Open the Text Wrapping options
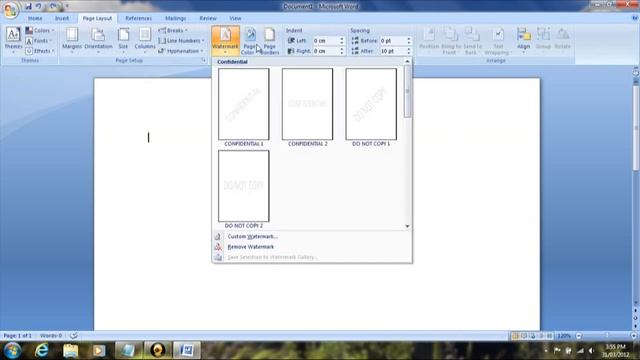640x360 pixels. (498, 40)
